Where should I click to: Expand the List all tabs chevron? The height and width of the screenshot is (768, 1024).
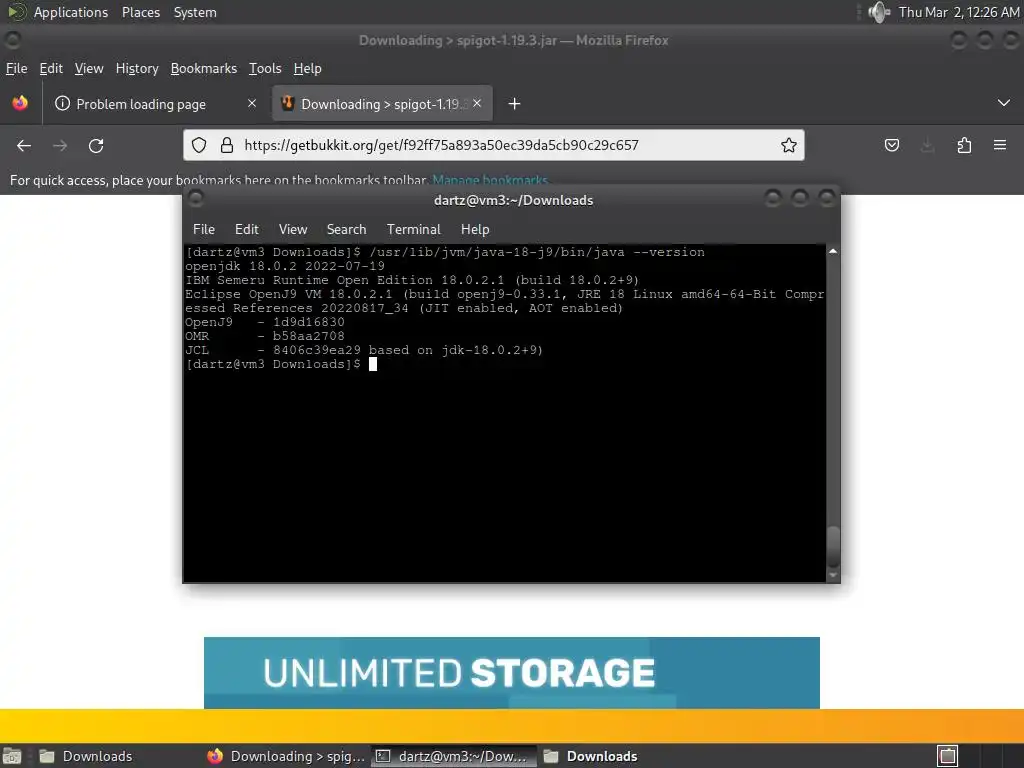pyautogui.click(x=1004, y=103)
